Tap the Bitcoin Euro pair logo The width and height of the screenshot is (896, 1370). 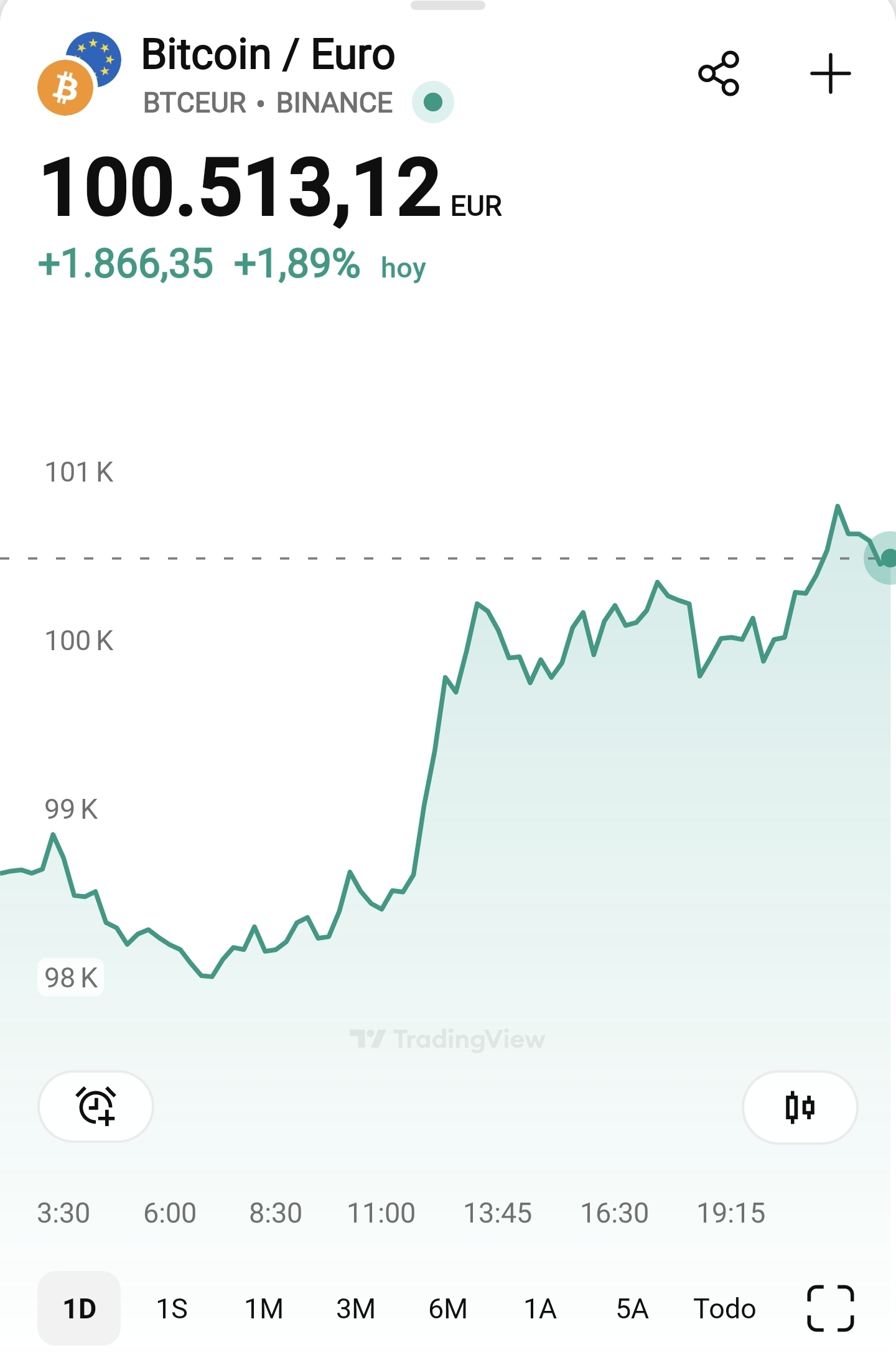pyautogui.click(x=79, y=73)
